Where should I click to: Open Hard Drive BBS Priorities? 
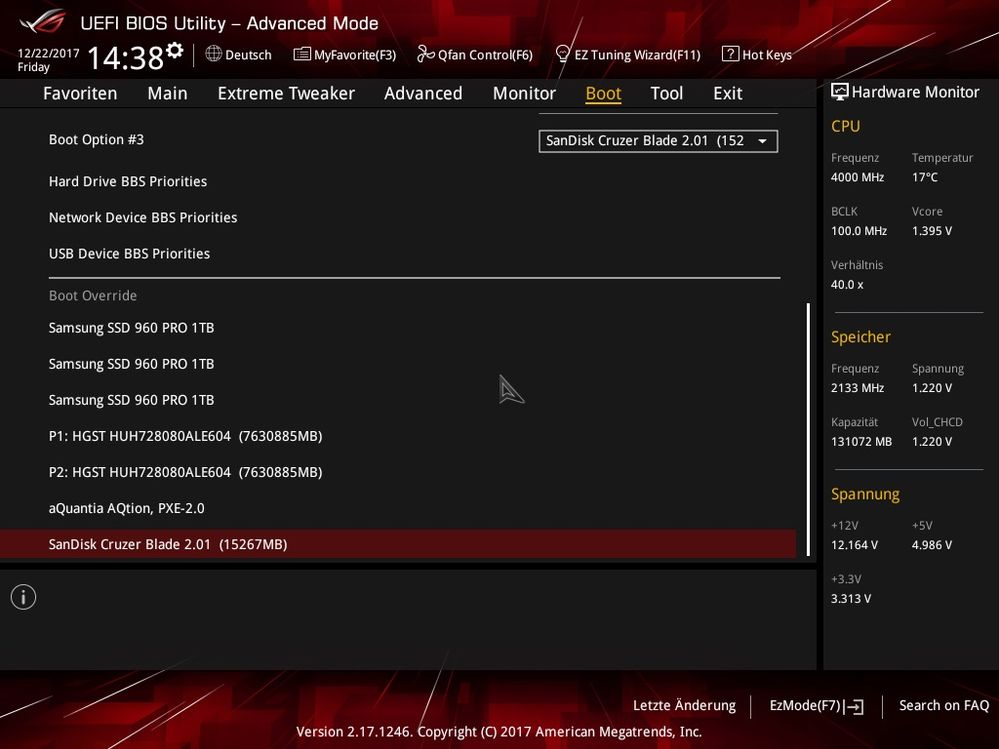tap(128, 182)
